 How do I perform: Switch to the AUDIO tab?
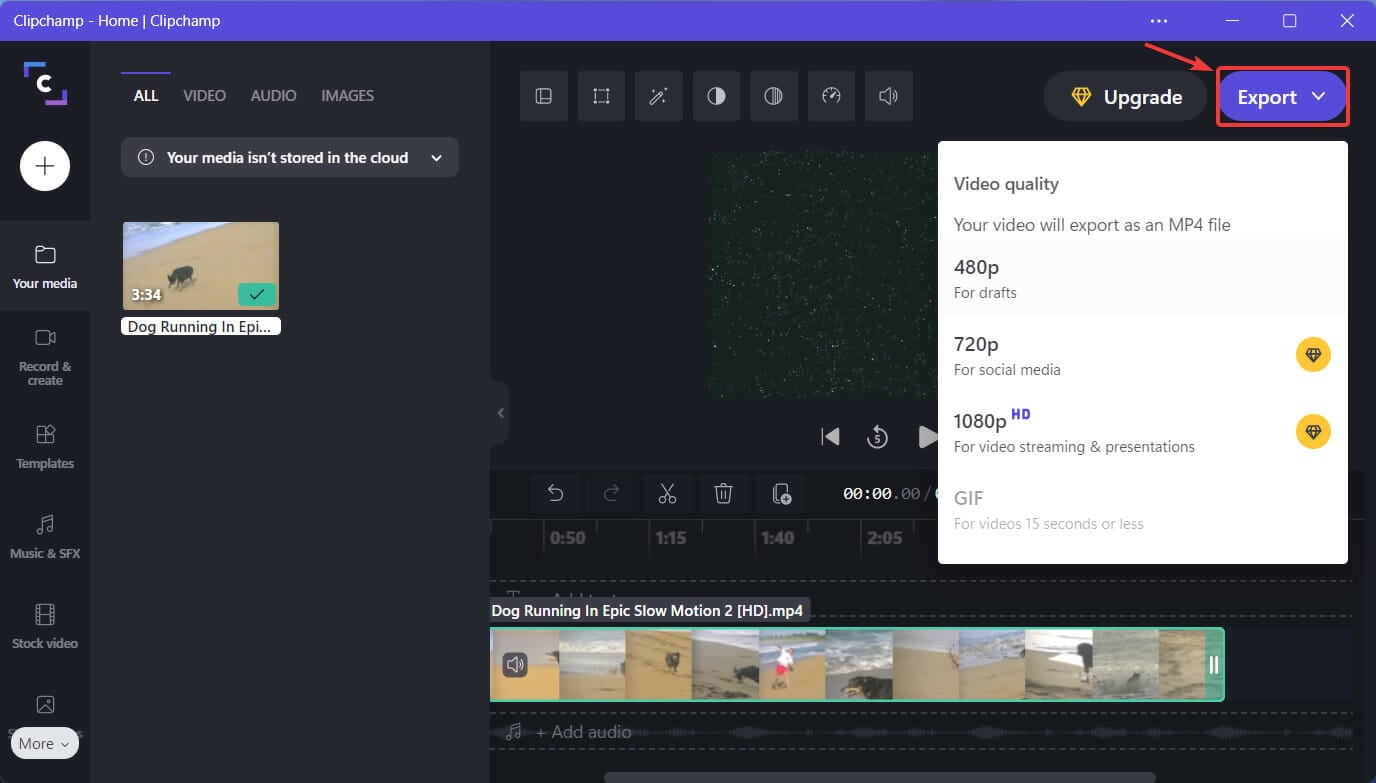273,95
